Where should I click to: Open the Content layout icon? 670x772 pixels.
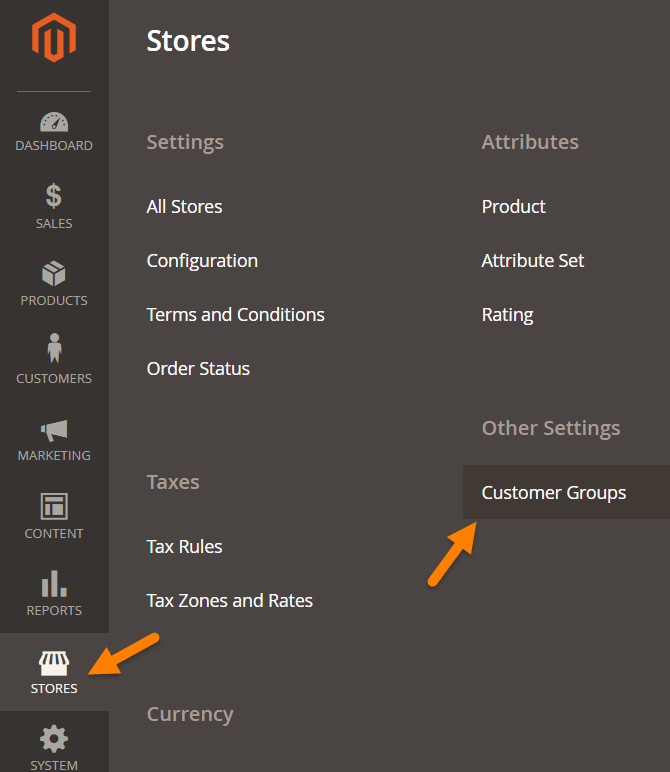54,506
